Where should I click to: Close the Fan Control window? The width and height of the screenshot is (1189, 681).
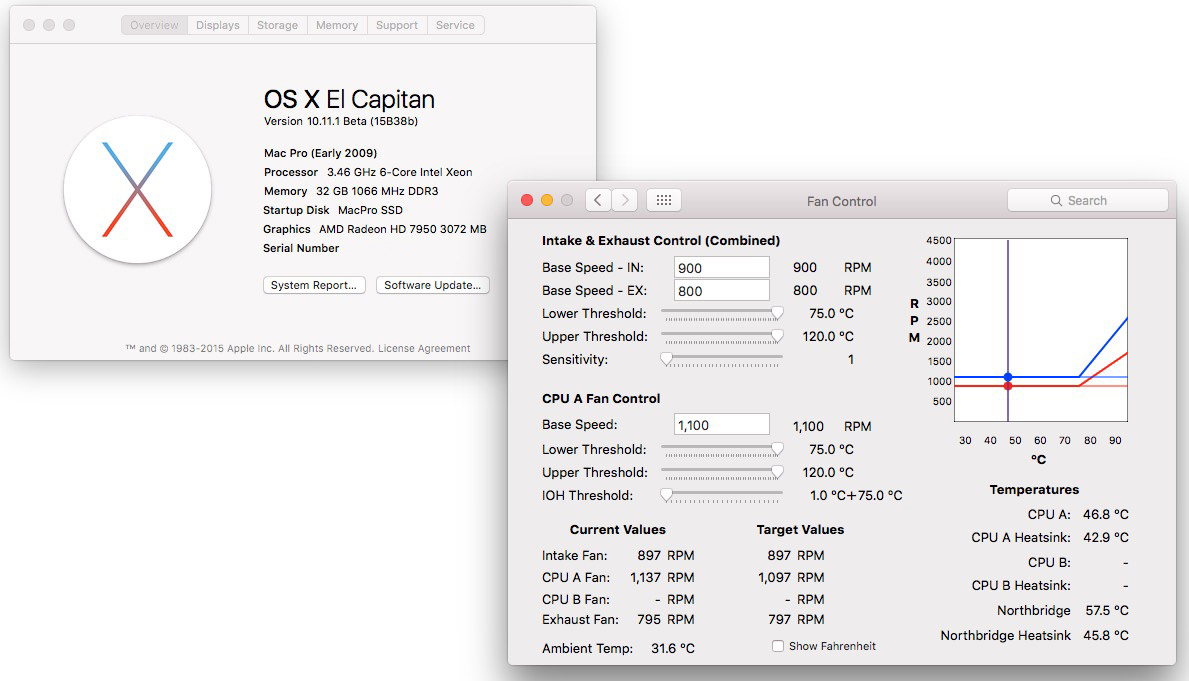[527, 200]
